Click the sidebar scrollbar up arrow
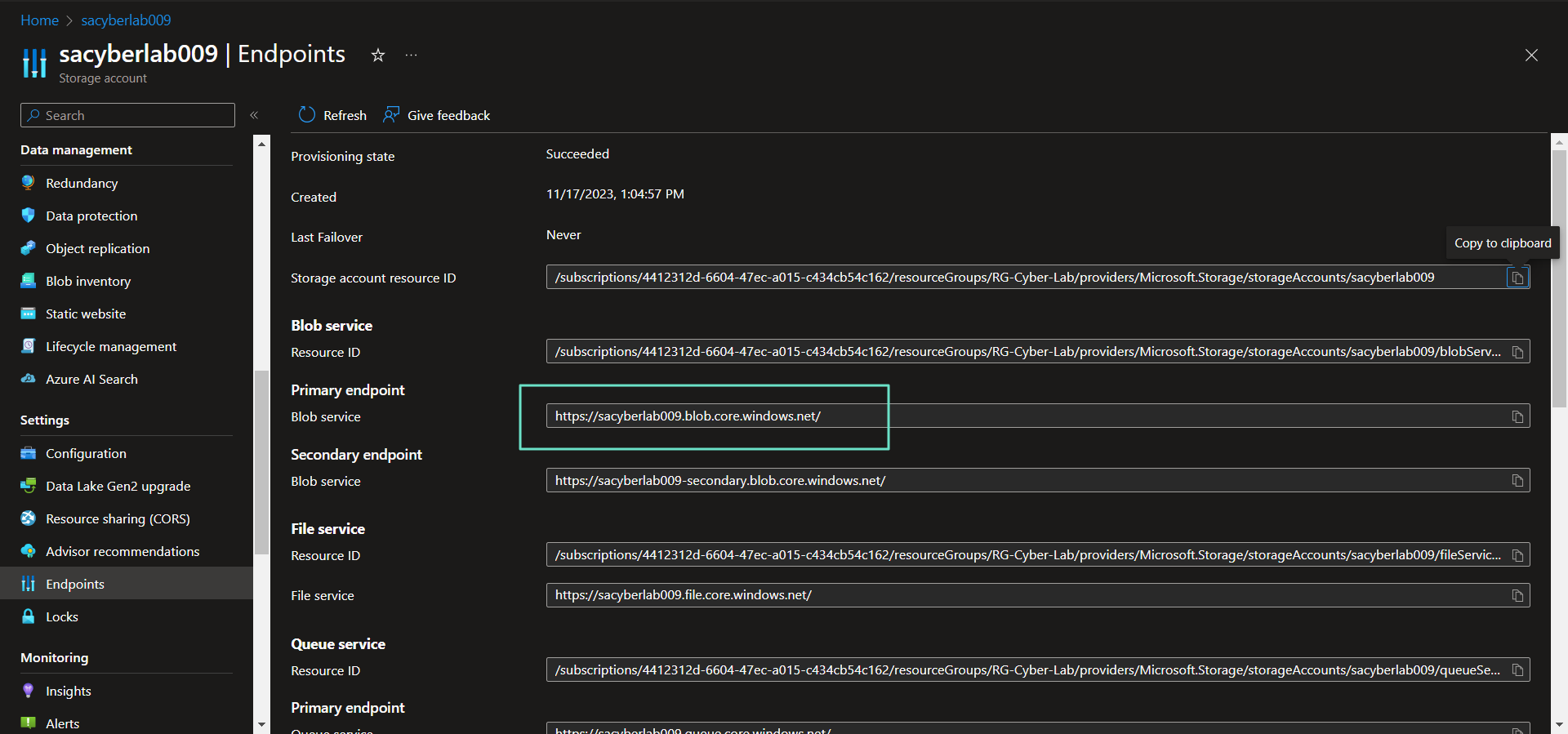The width and height of the screenshot is (1568, 734). (261, 144)
